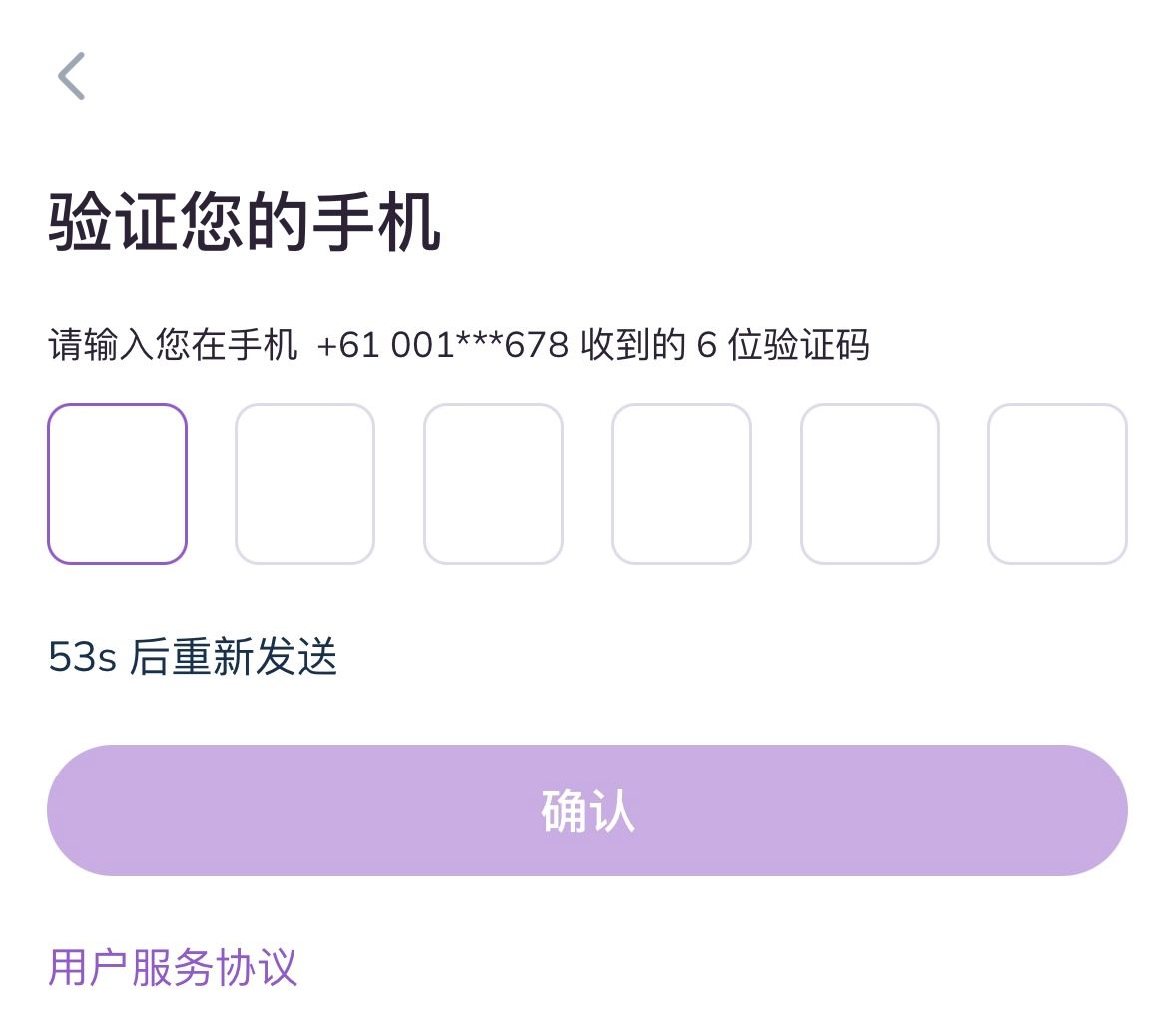Viewport: 1176px width, 1035px height.
Task: Select the second verification code box
Action: pyautogui.click(x=304, y=484)
